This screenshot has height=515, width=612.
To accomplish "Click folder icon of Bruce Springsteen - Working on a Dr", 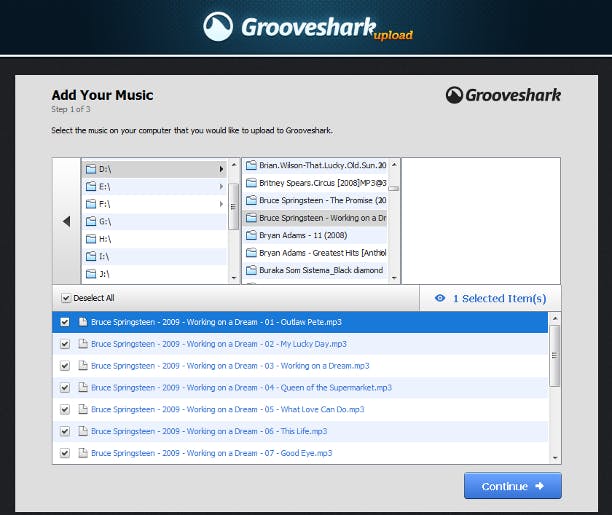I will click(x=251, y=218).
